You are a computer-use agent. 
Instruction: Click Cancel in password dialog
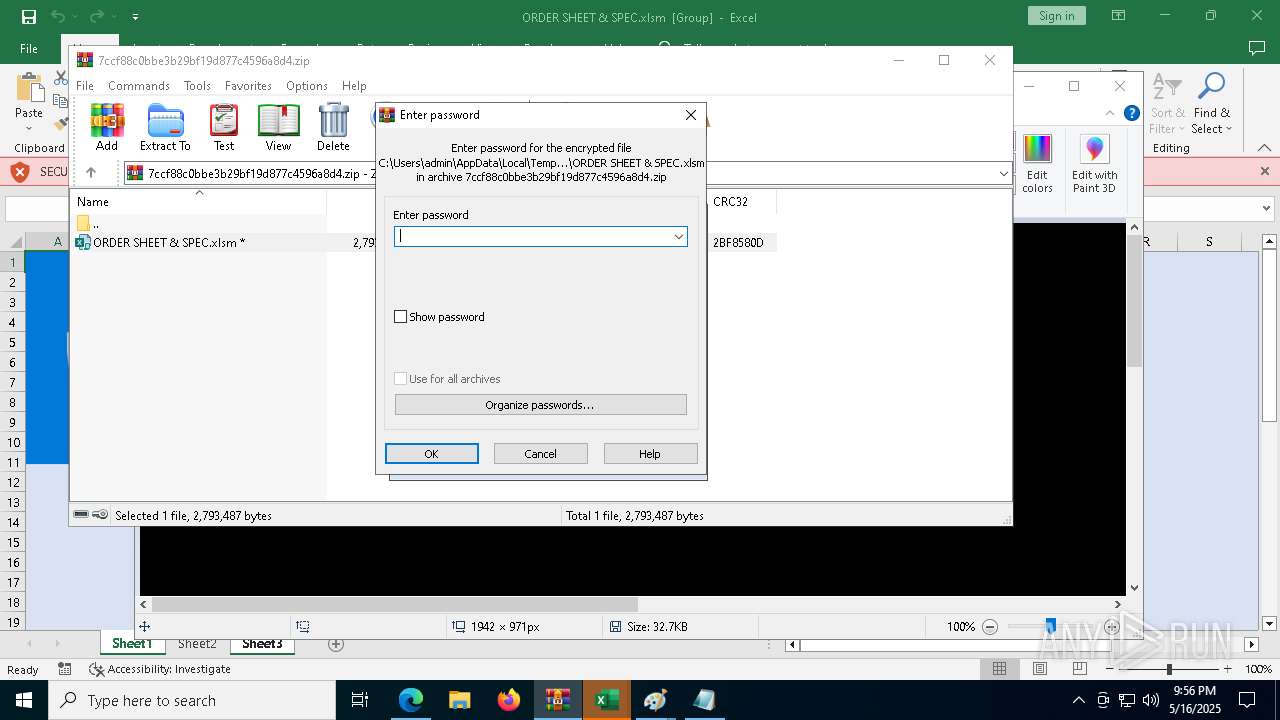pyautogui.click(x=541, y=454)
